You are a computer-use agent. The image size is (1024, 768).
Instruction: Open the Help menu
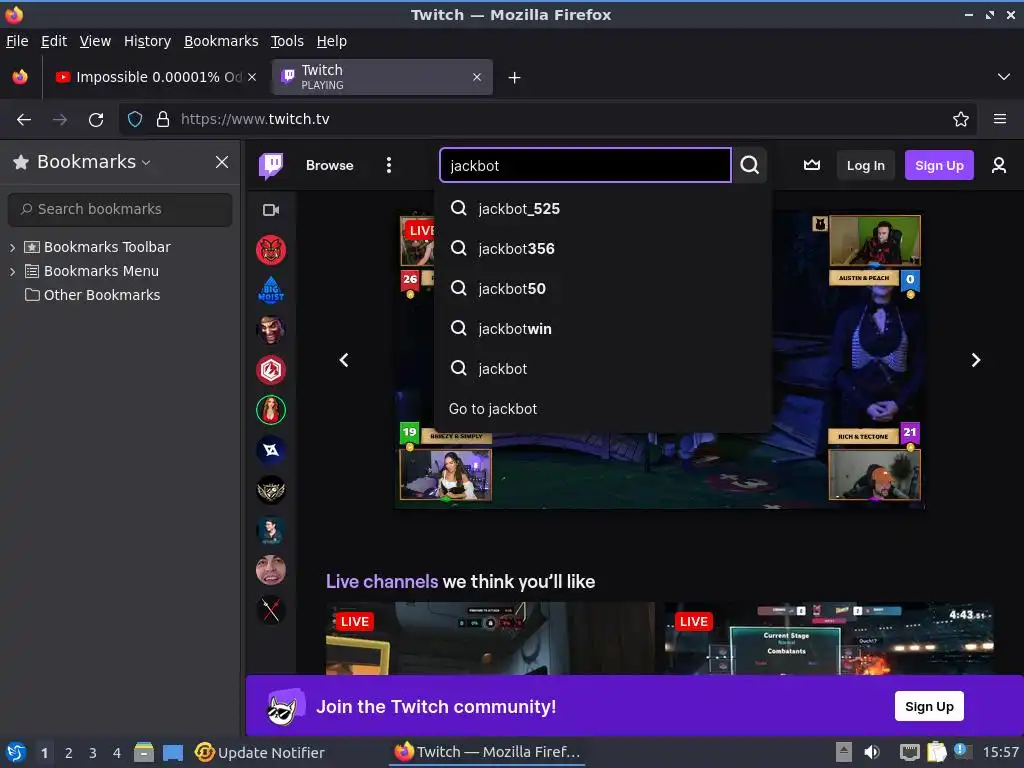click(x=332, y=41)
